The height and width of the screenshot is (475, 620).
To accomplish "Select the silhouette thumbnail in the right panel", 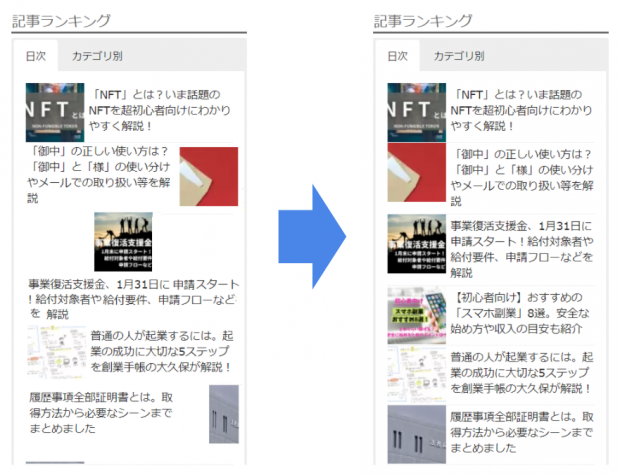I will (x=416, y=243).
